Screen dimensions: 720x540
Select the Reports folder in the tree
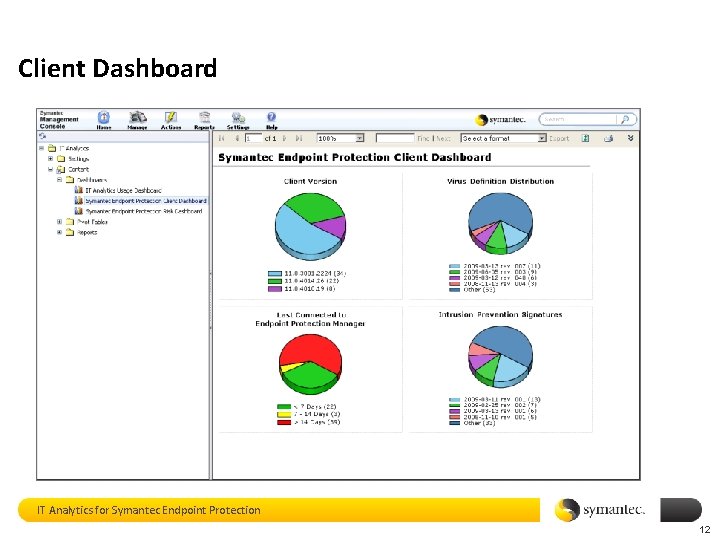82,232
